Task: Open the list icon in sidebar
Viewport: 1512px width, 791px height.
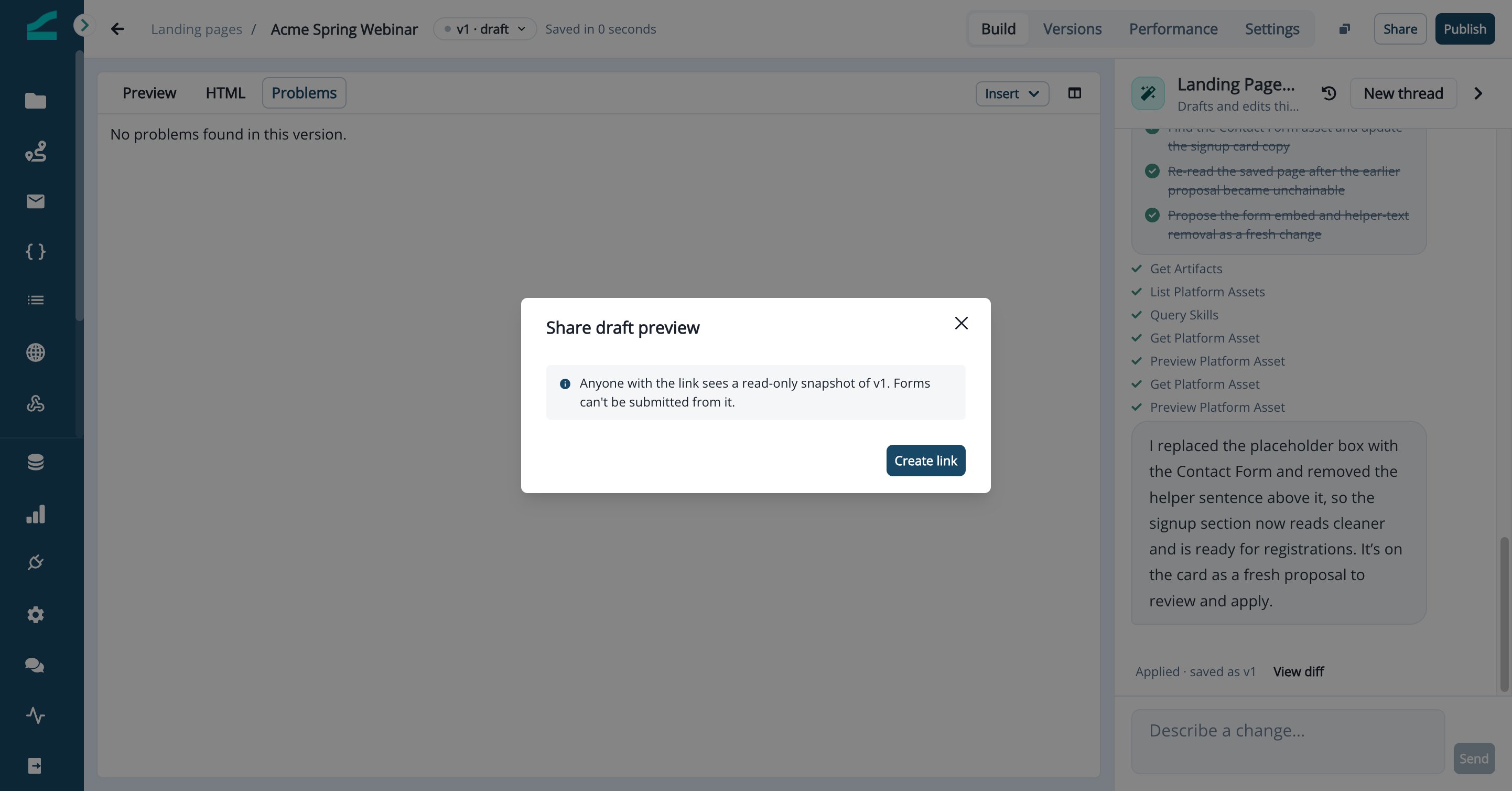Action: (35, 300)
